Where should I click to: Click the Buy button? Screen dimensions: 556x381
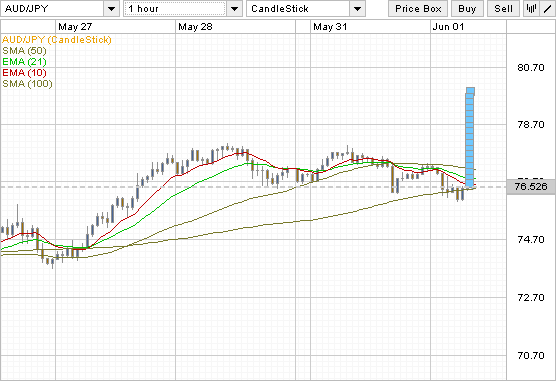pos(467,9)
